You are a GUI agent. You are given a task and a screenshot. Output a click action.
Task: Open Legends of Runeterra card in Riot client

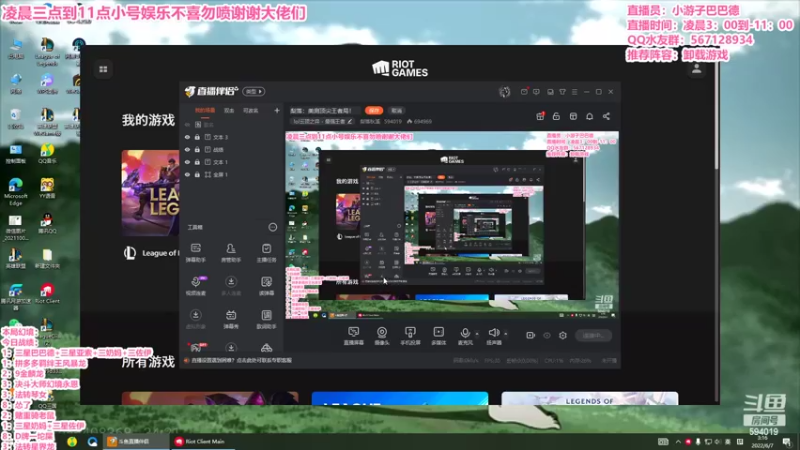click(590, 398)
